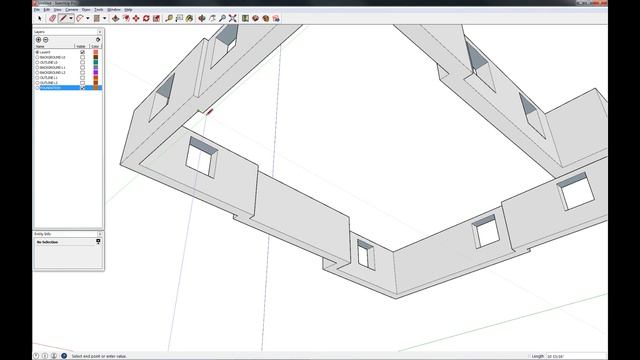Open the Window menu
The width and height of the screenshot is (640, 360).
pos(114,9)
